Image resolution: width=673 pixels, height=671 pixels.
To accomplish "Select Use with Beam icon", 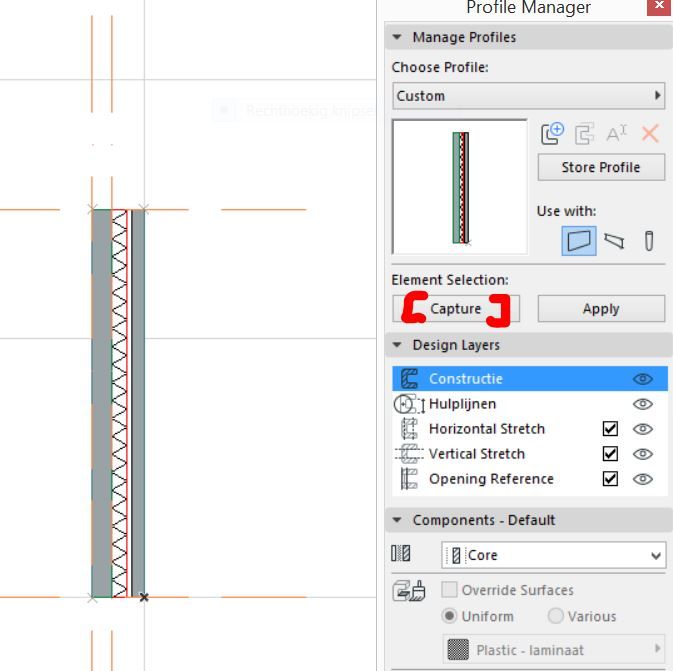I will (614, 241).
